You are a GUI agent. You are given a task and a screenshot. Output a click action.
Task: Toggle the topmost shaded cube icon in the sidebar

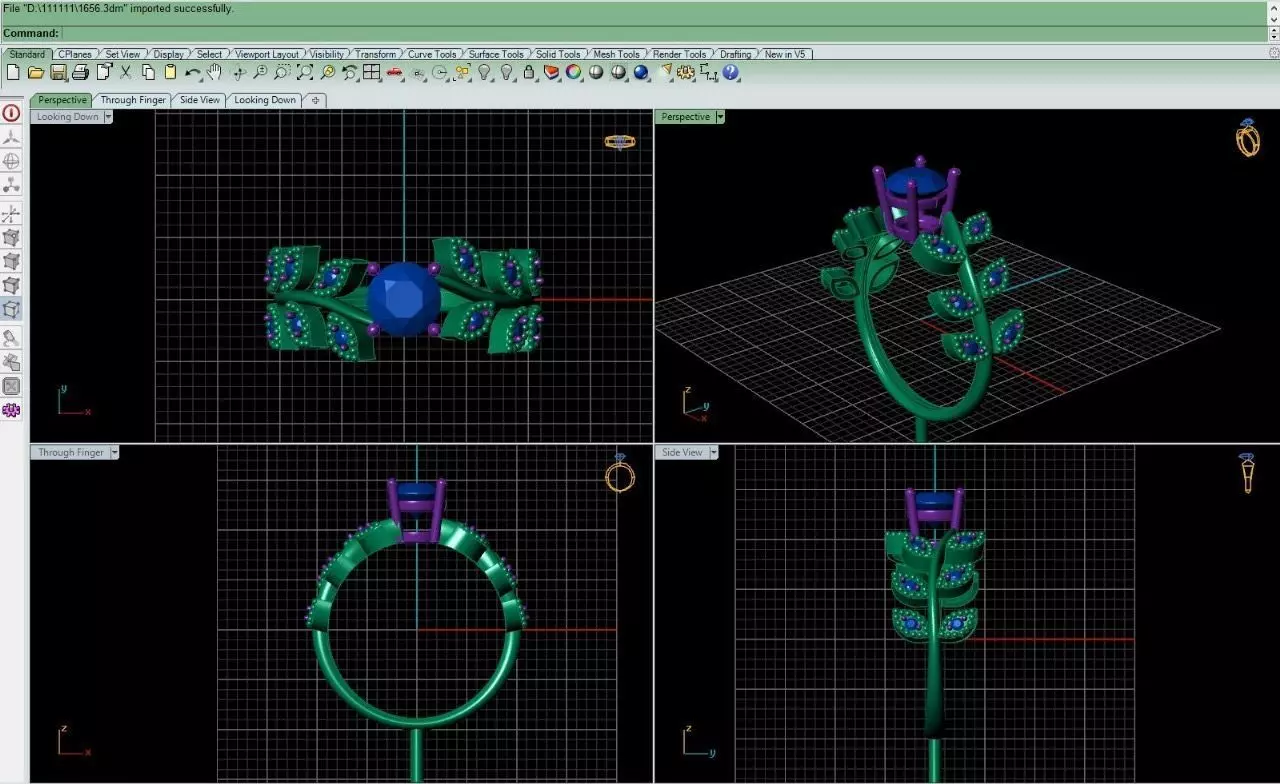tap(11, 238)
